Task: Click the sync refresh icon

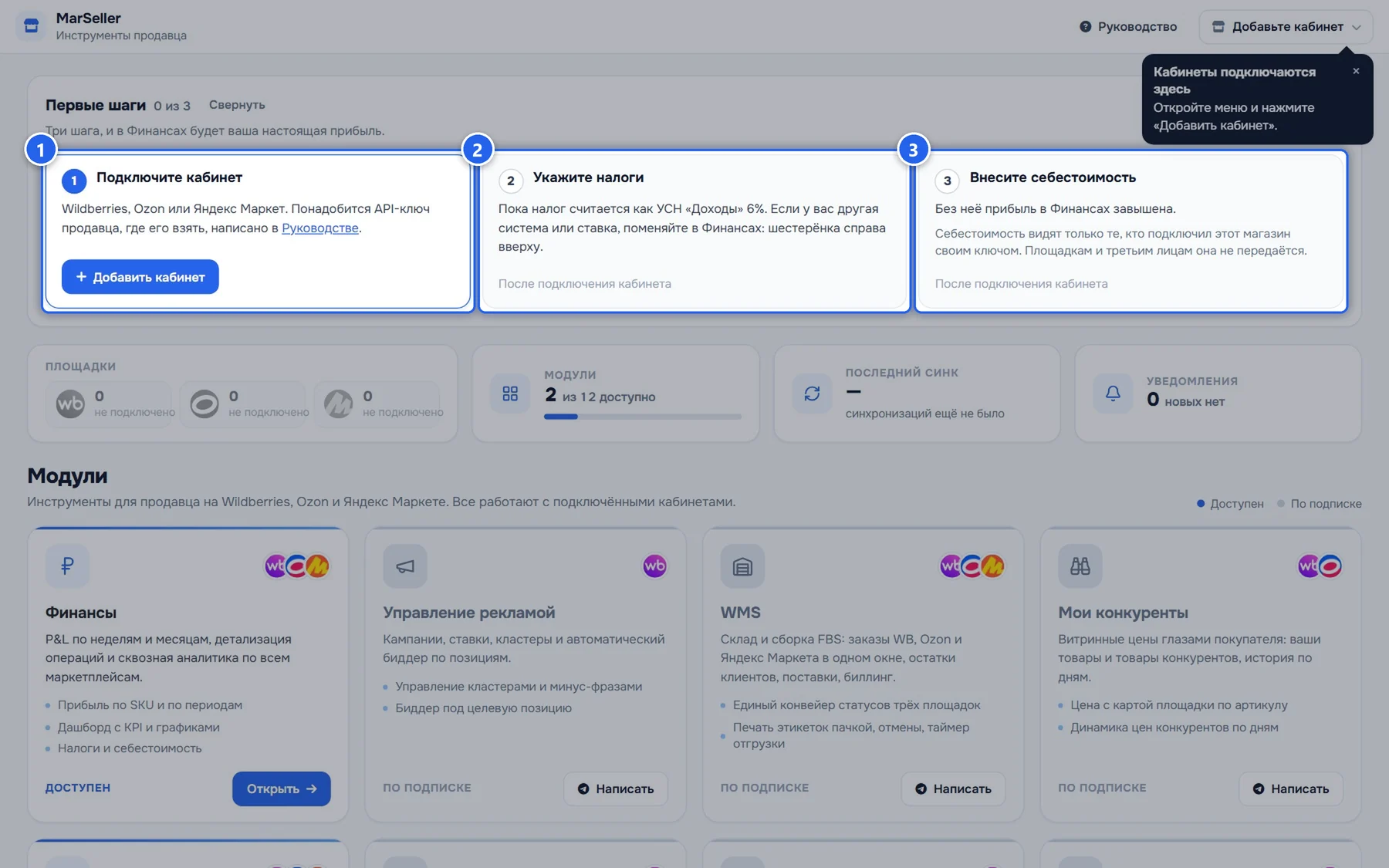Action: 812,393
